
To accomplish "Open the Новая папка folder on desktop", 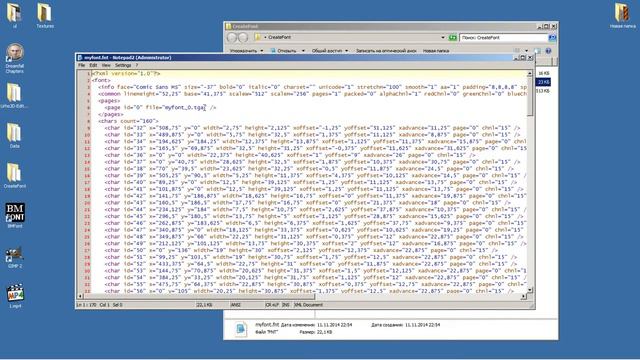I will click(x=622, y=16).
